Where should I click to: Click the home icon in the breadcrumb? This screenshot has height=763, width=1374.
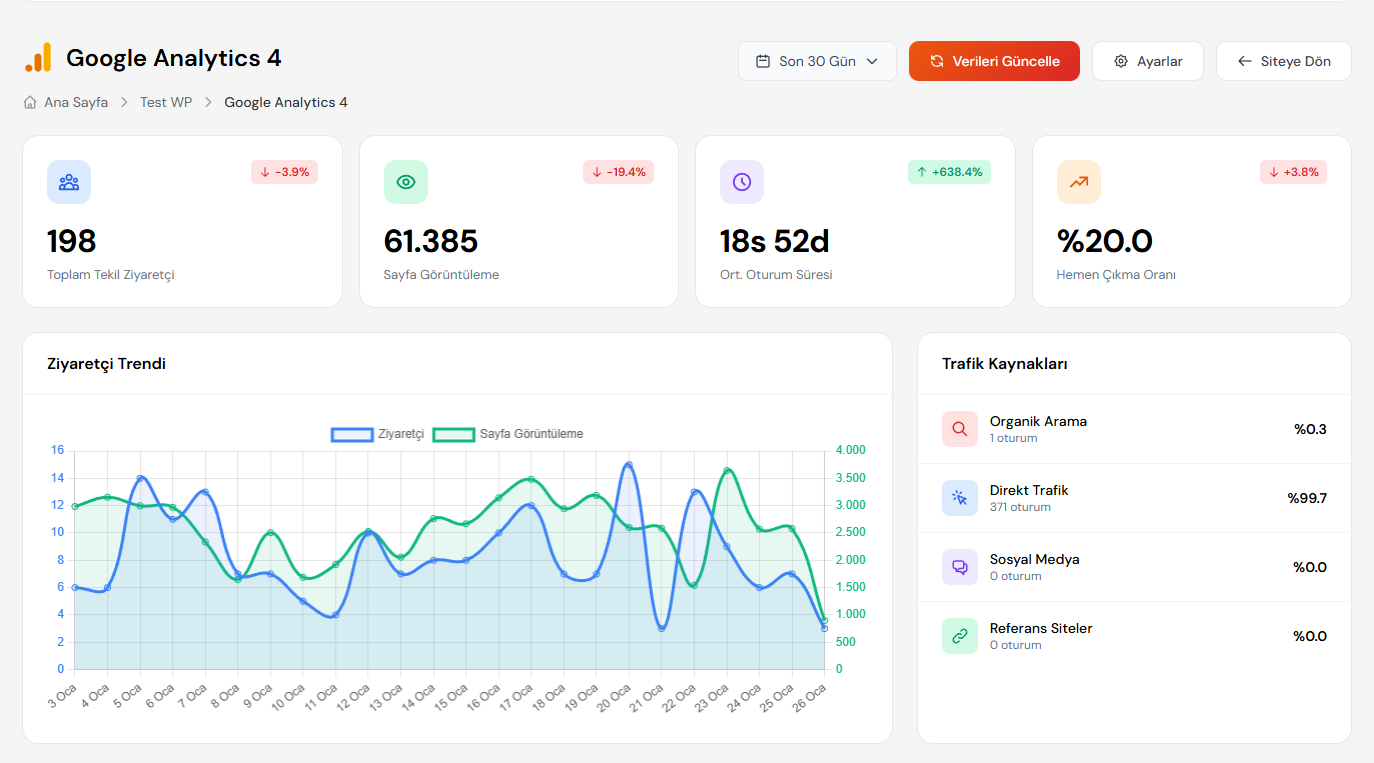tap(30, 102)
